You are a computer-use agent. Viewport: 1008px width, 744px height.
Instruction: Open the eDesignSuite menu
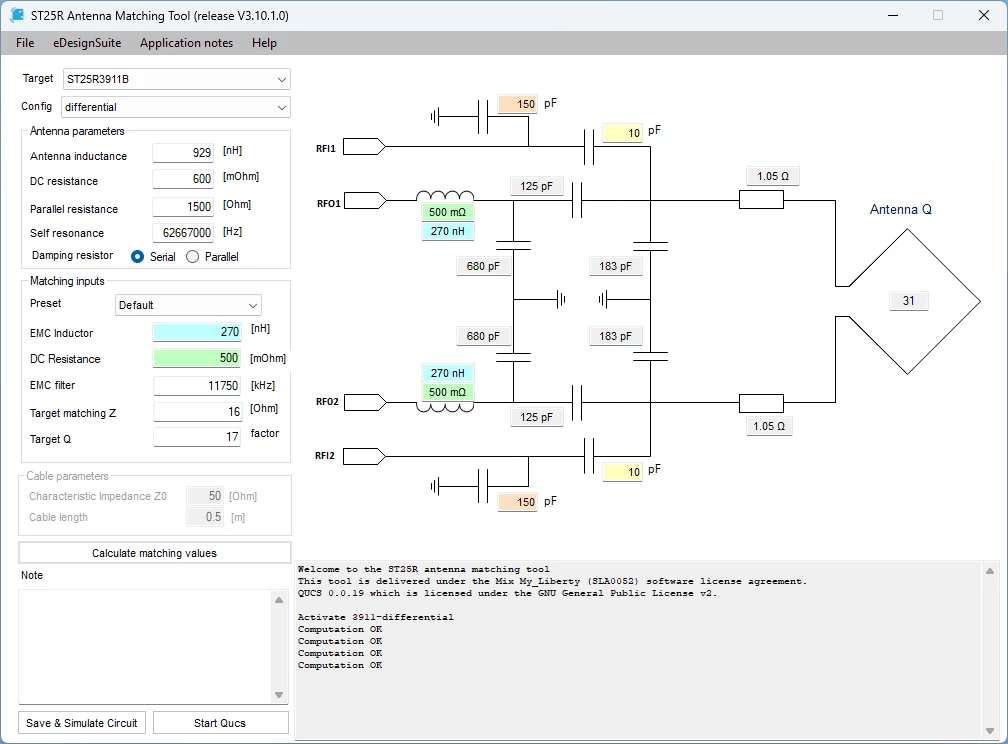(x=87, y=43)
